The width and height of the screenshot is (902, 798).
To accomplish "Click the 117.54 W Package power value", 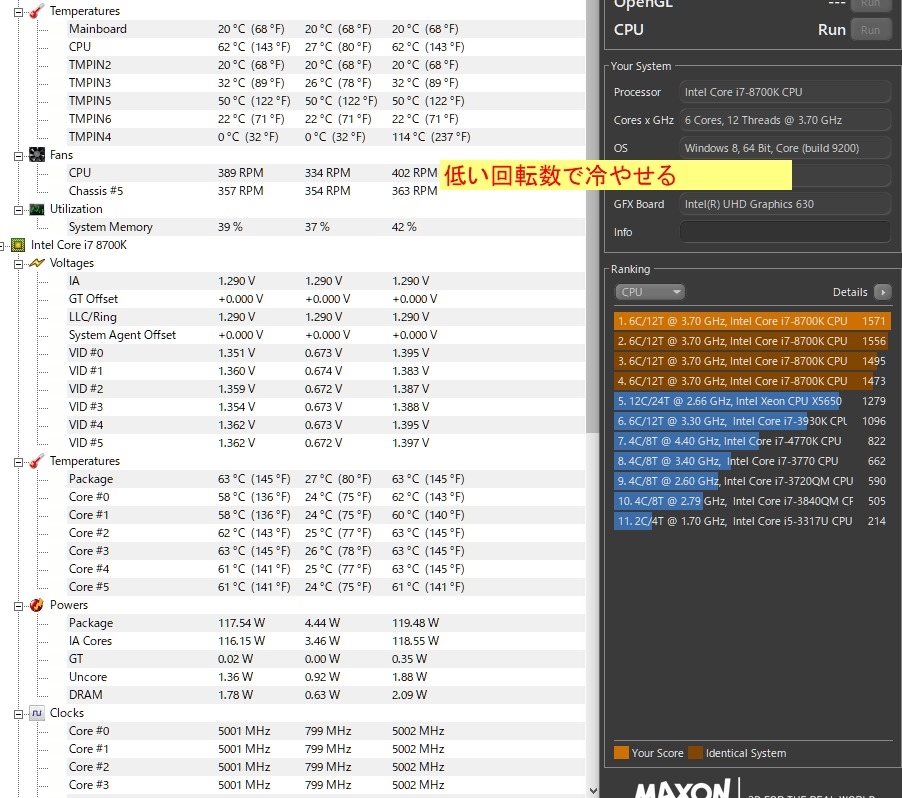I will click(241, 623).
